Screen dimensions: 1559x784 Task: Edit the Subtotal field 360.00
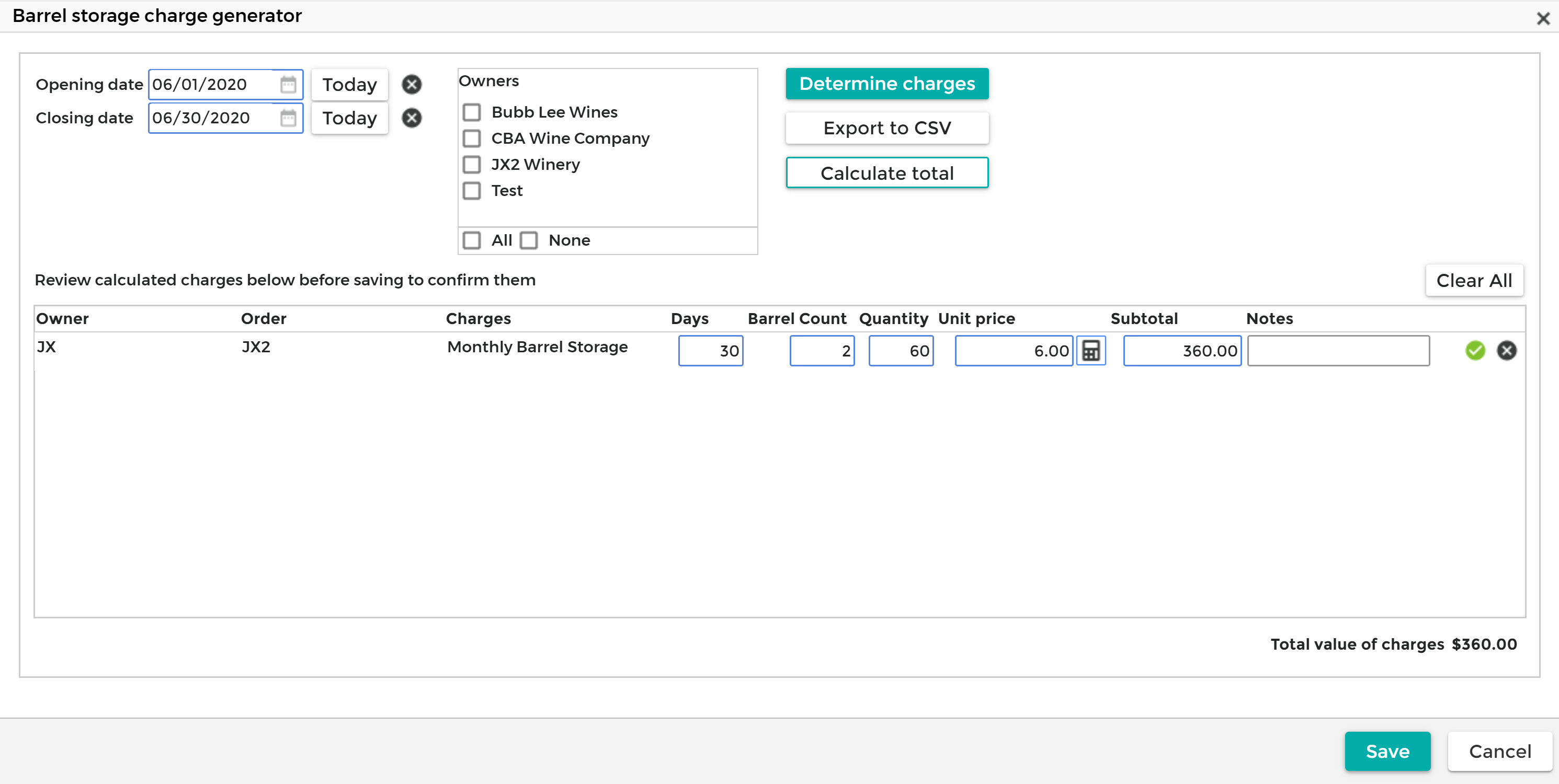[x=1182, y=350]
